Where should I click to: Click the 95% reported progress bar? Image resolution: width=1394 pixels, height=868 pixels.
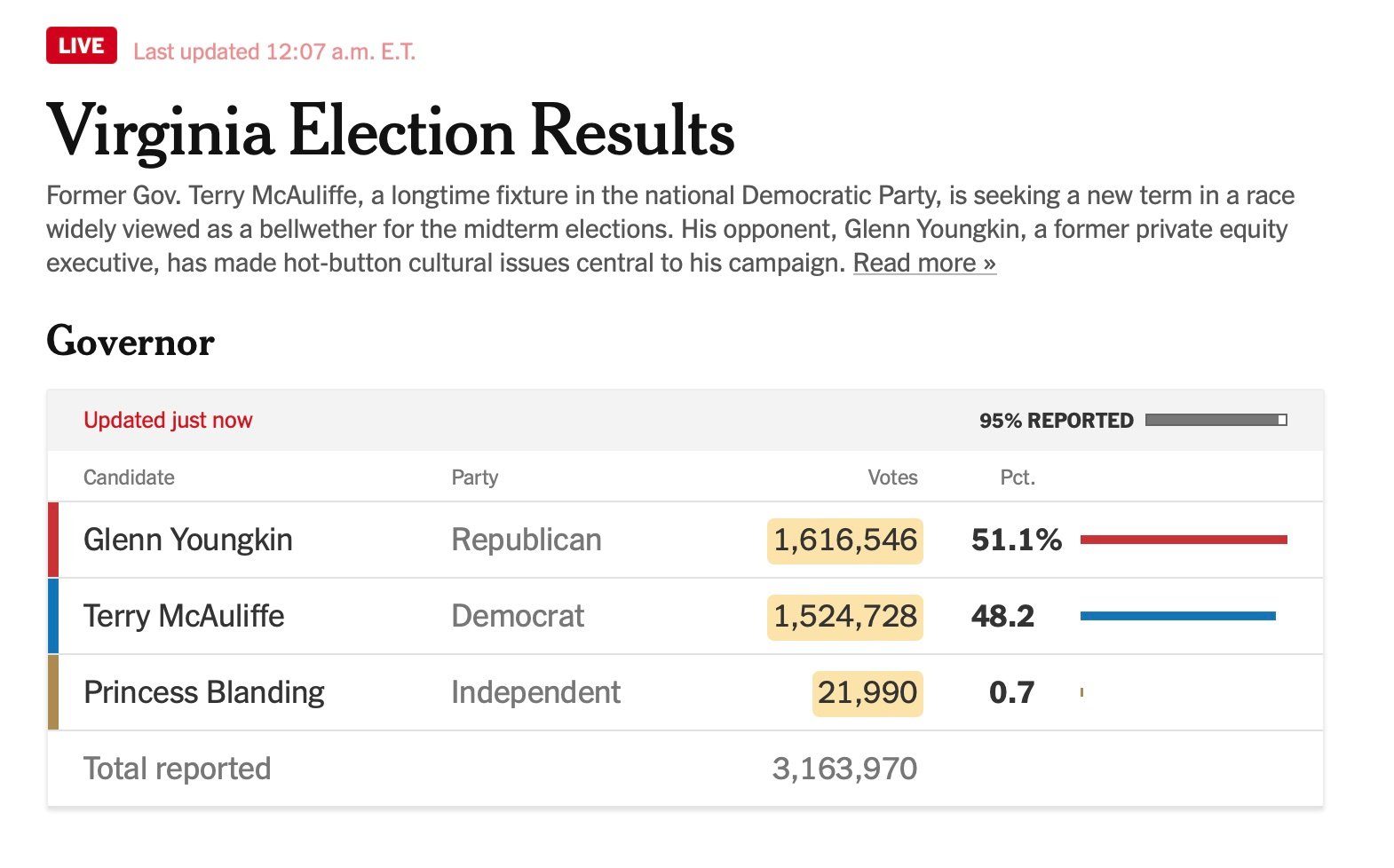(x=1215, y=420)
